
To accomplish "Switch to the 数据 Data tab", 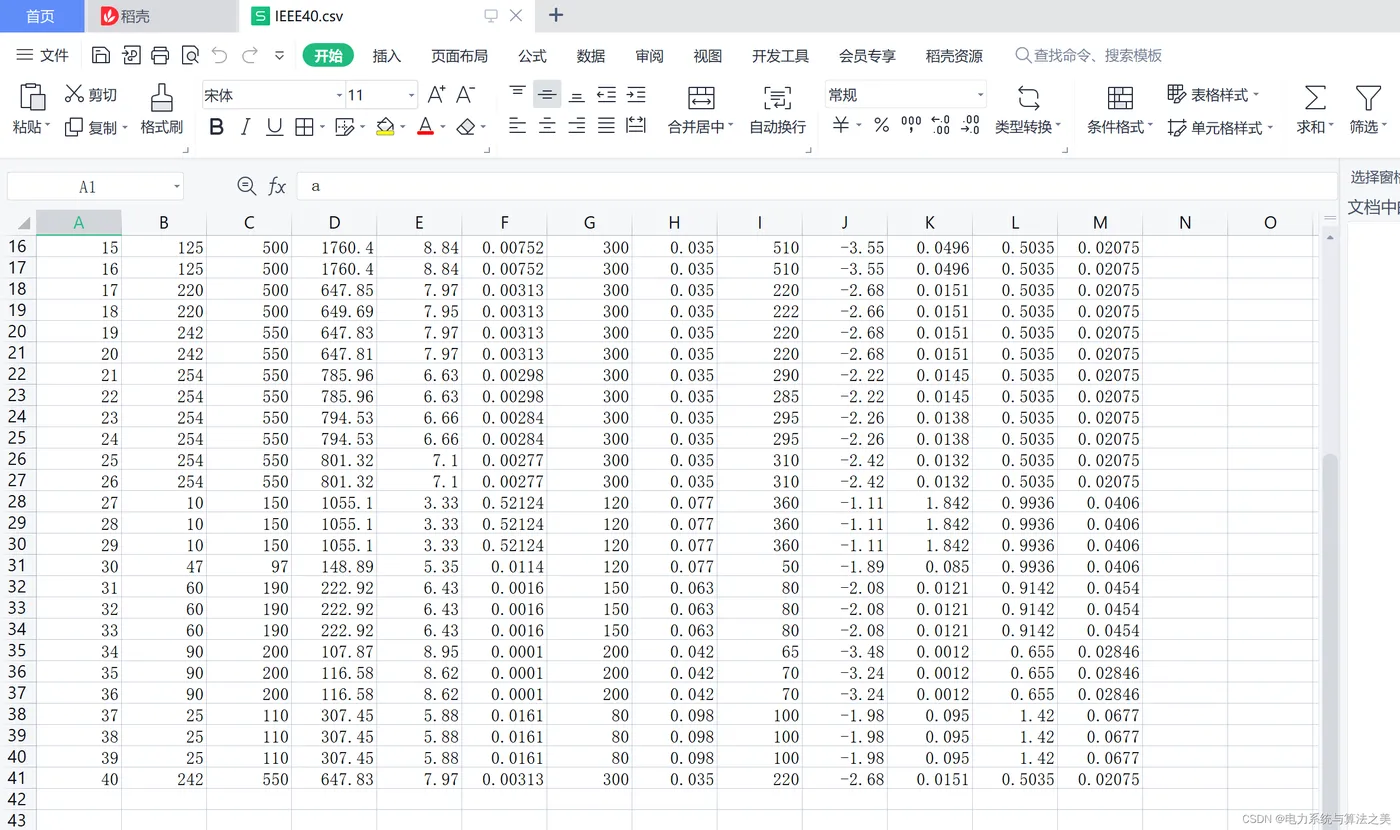I will 591,56.
